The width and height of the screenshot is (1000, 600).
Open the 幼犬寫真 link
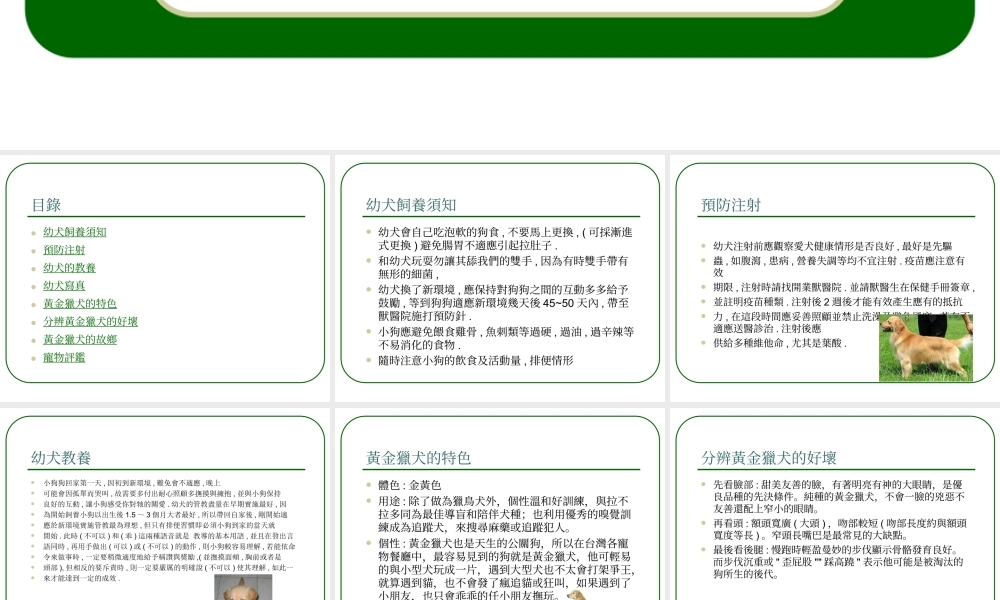pos(64,286)
